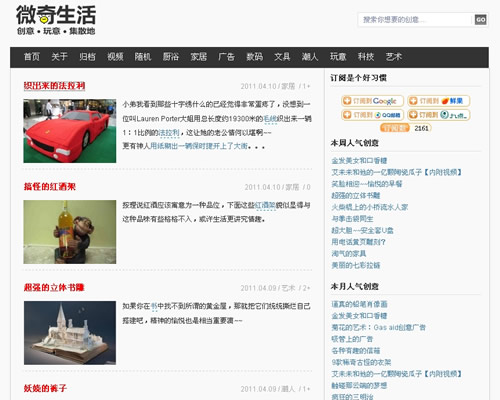Open sidebar link 超大胆~~安全套U盘
Viewport: 500px width, 400px height.
[x=362, y=230]
